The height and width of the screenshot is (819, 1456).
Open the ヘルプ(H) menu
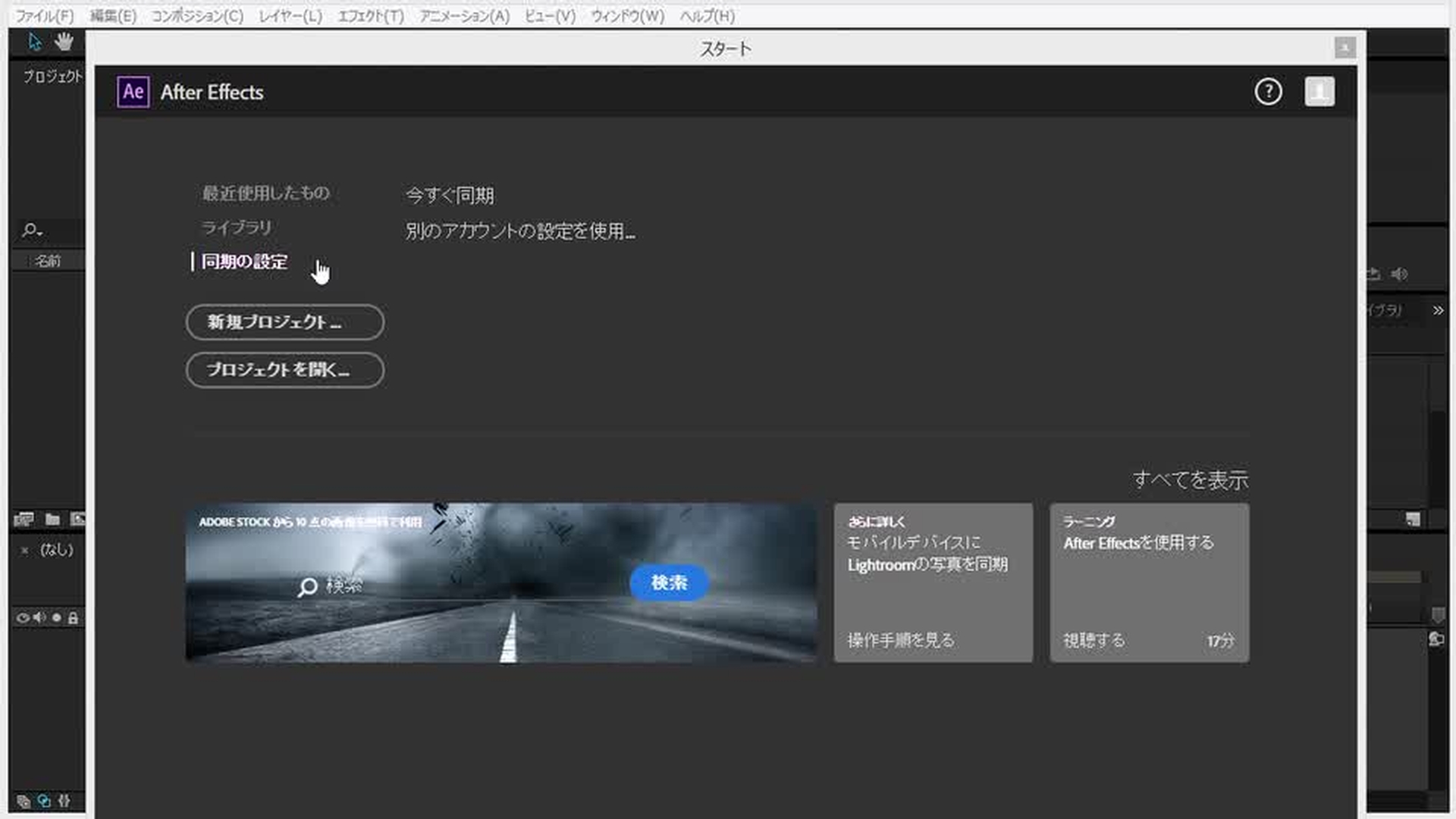click(707, 16)
